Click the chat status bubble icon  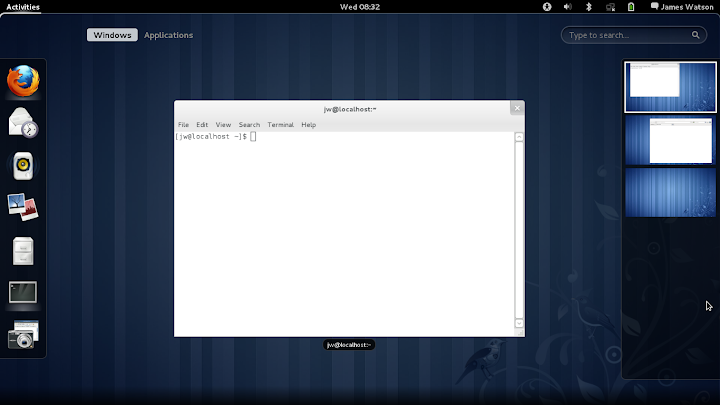point(654,6)
